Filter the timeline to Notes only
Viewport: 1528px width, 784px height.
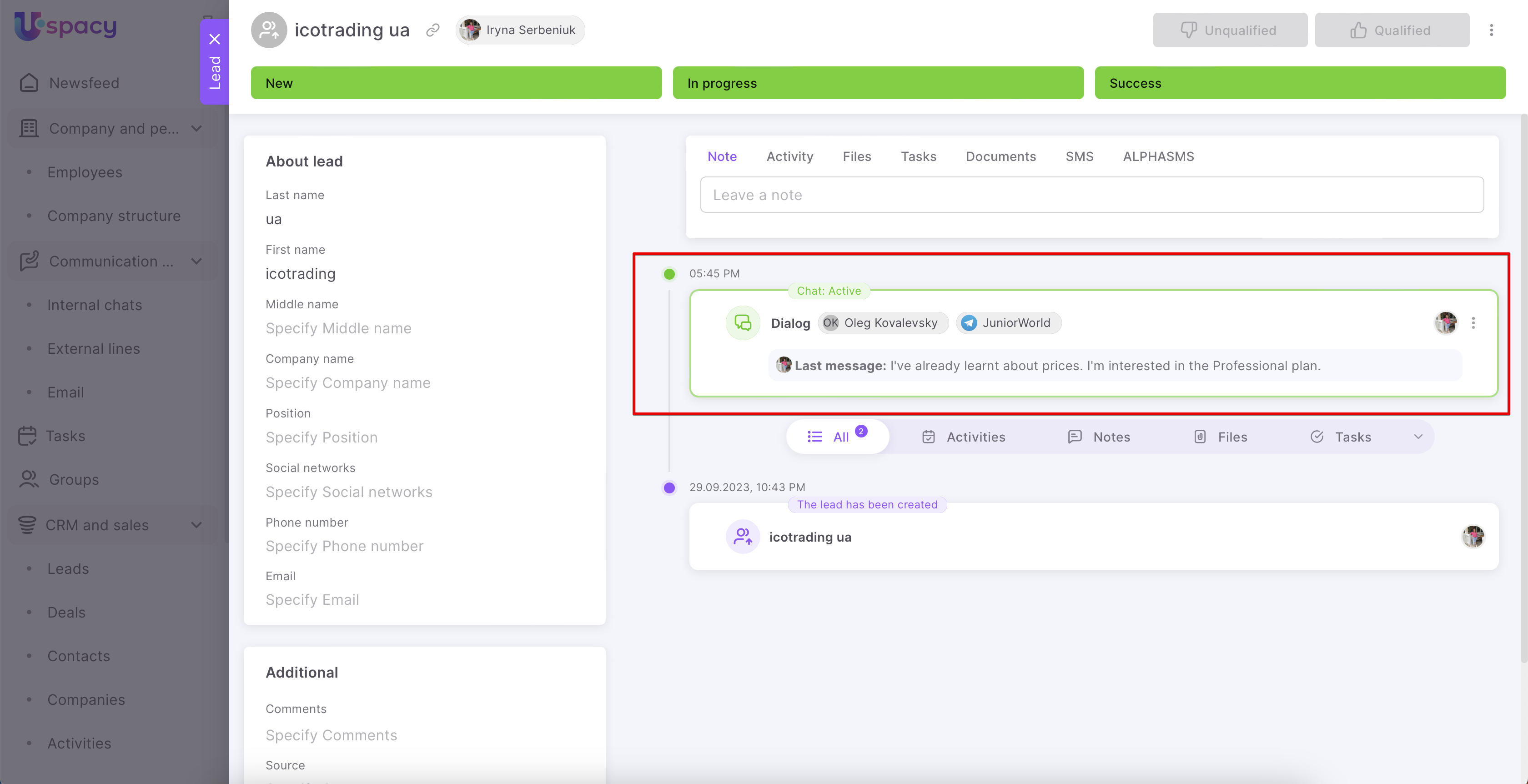pyautogui.click(x=1100, y=437)
